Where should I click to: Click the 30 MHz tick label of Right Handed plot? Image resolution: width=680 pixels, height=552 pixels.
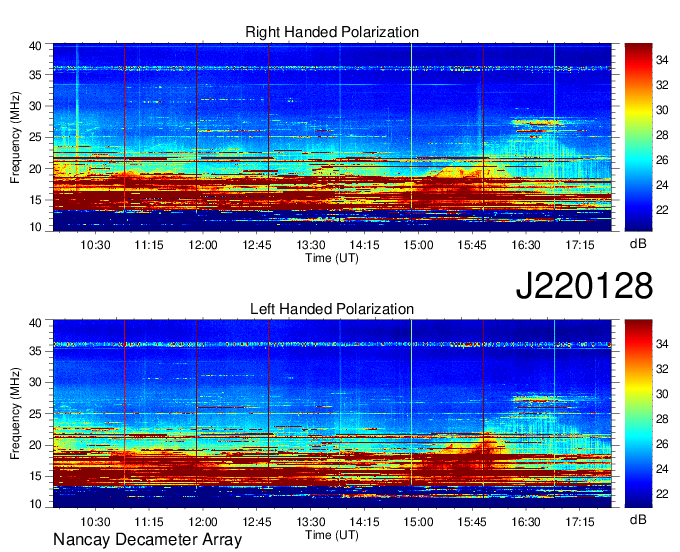coord(35,106)
